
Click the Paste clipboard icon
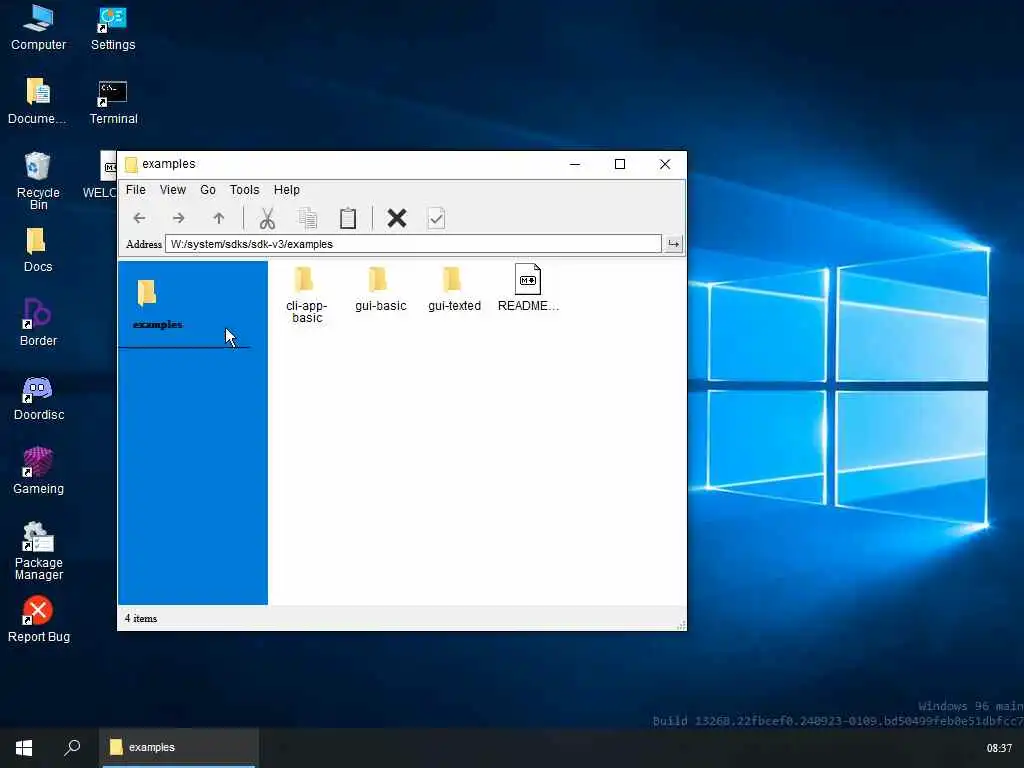click(x=348, y=218)
